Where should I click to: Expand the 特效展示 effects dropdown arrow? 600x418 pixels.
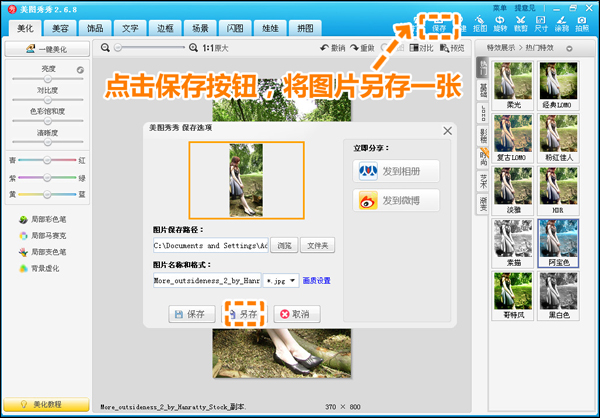[570, 47]
